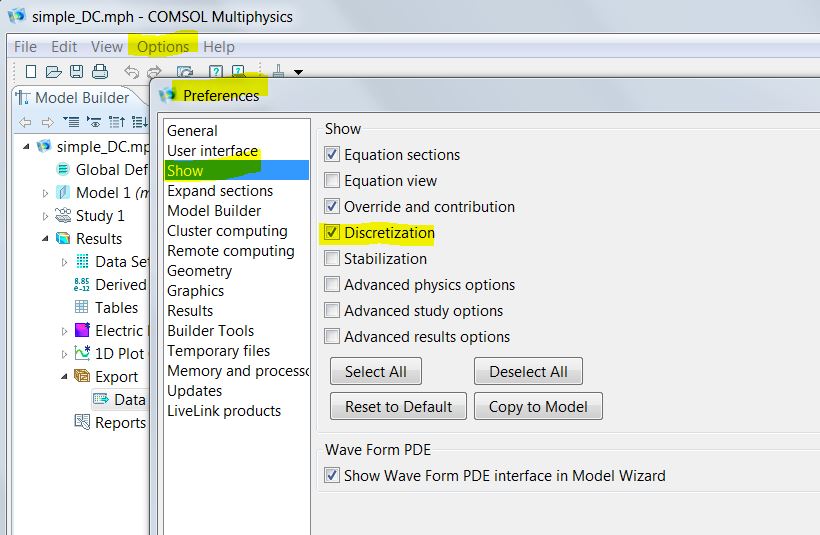Click the Global Definitions node icon
The width and height of the screenshot is (820, 535).
coord(63,169)
